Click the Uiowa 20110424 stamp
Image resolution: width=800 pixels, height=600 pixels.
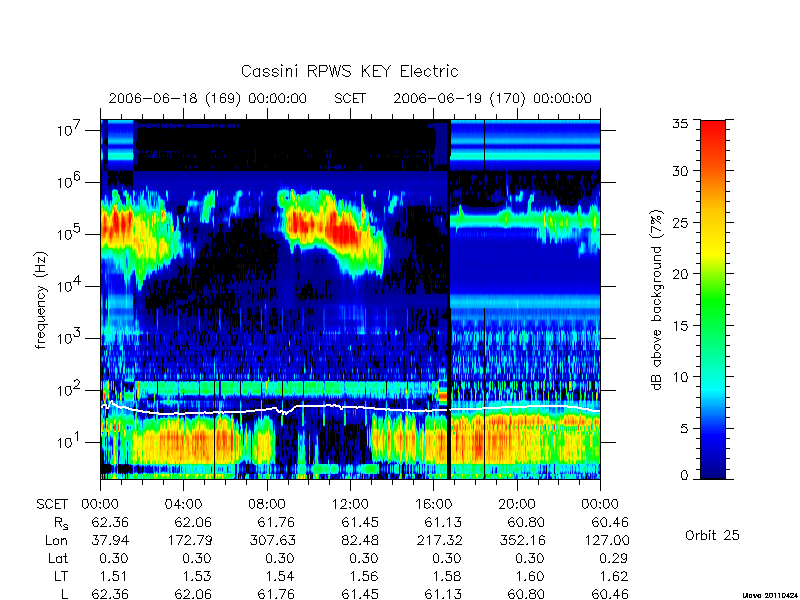pyautogui.click(x=770, y=595)
